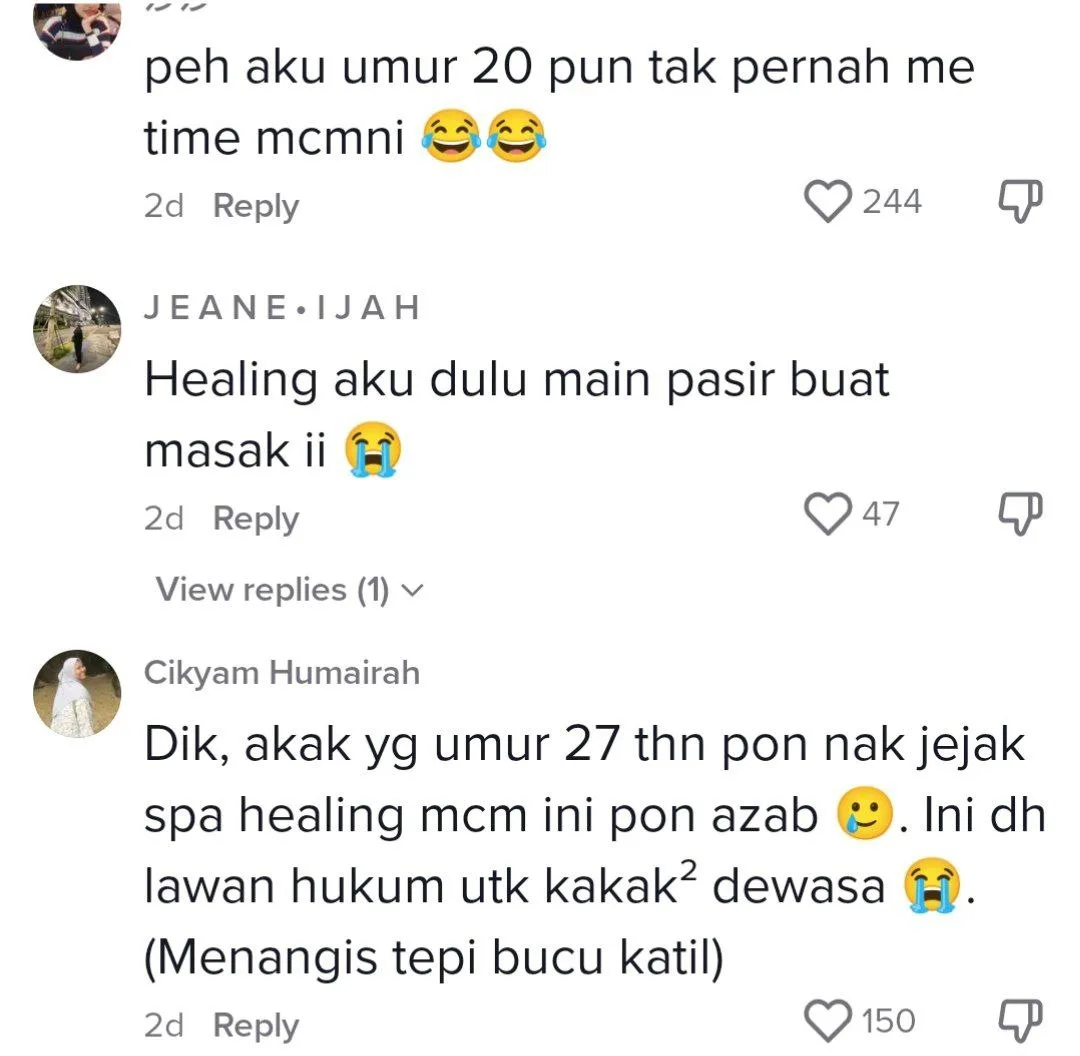The image size is (1080, 1056).
Task: Open Cikyam Humairah's profile picture
Action: point(77,694)
